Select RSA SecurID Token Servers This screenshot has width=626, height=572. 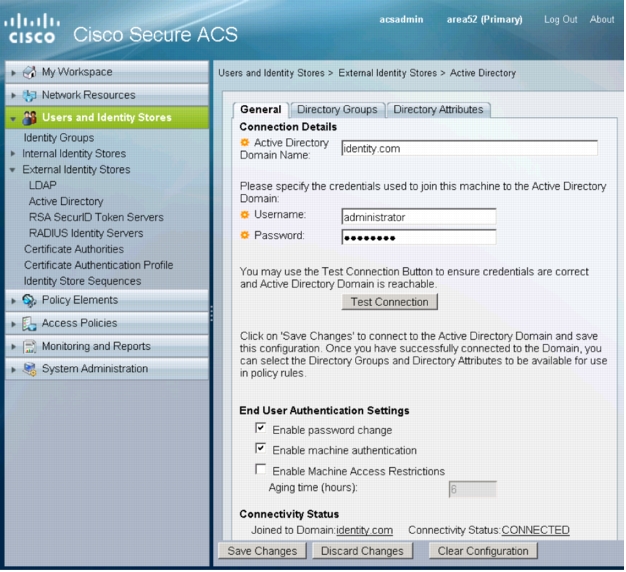coord(96,218)
